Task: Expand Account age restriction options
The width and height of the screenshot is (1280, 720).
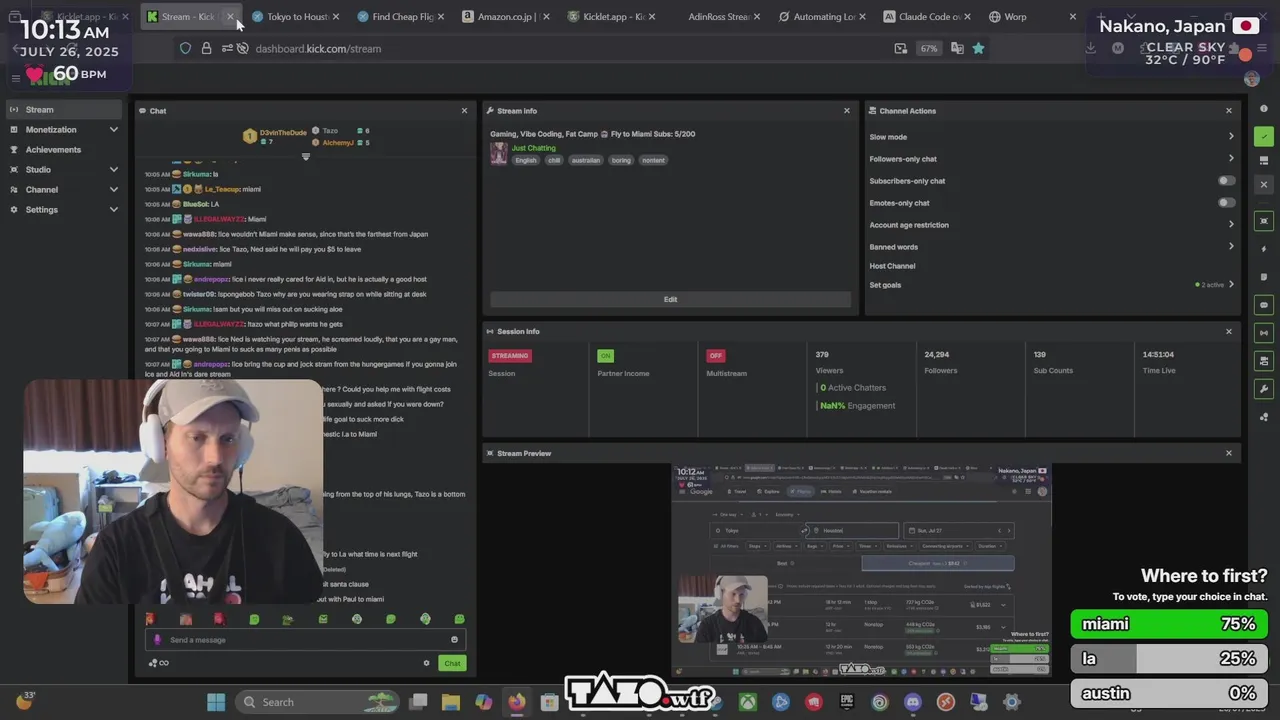Action: [x=1231, y=225]
